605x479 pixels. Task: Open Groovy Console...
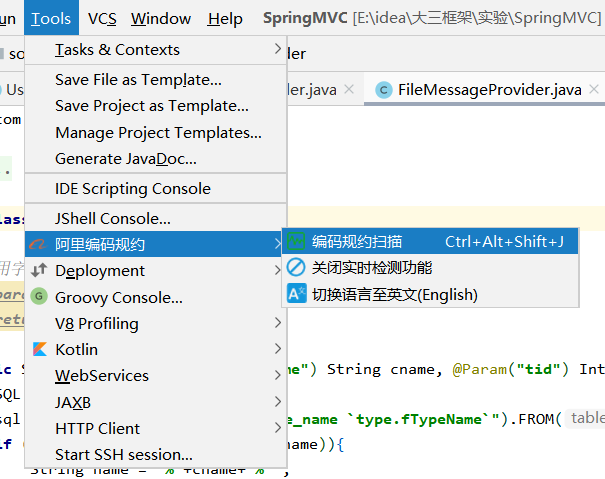[x=156, y=297]
